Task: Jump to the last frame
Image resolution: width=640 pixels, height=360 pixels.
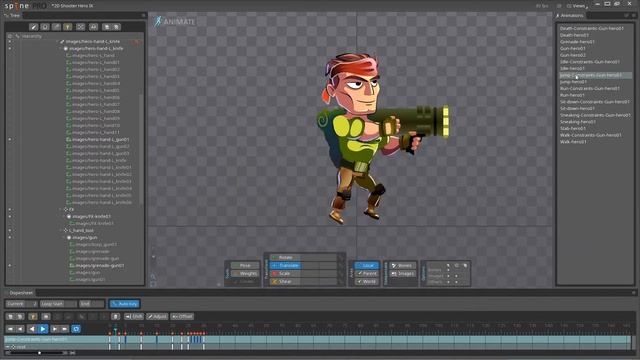Action: [64, 329]
